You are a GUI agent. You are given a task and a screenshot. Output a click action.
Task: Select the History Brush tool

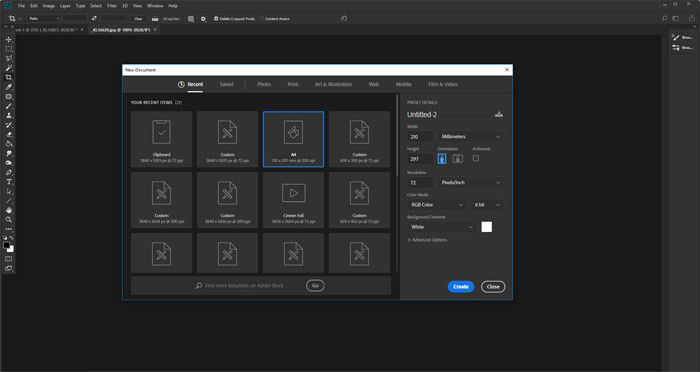[8, 125]
